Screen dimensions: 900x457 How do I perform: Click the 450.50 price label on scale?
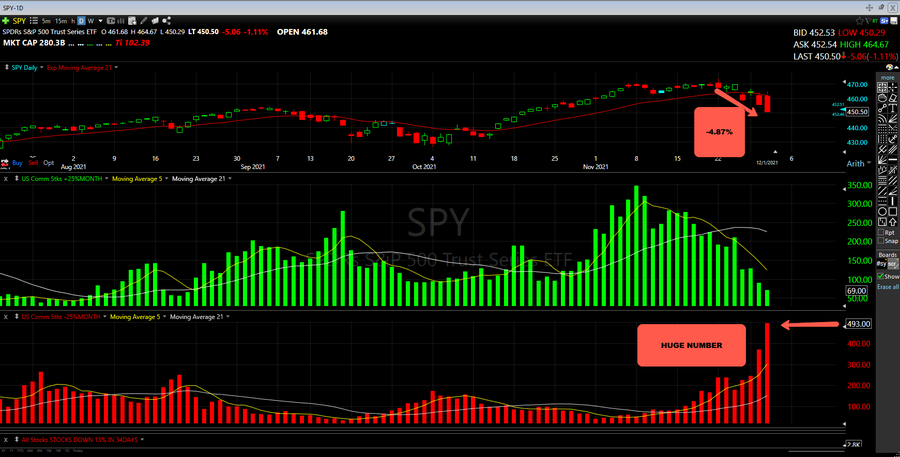(857, 112)
